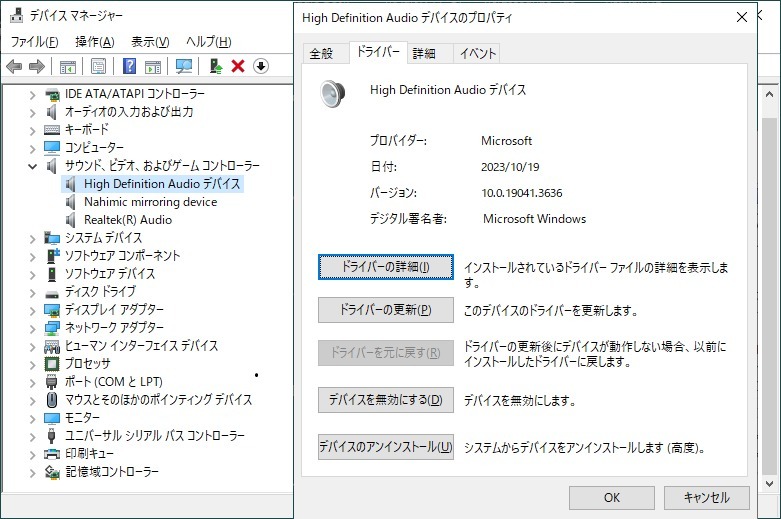Open the Properties toolbar icon
Viewport: 781px width, 519px height.
coord(98,66)
